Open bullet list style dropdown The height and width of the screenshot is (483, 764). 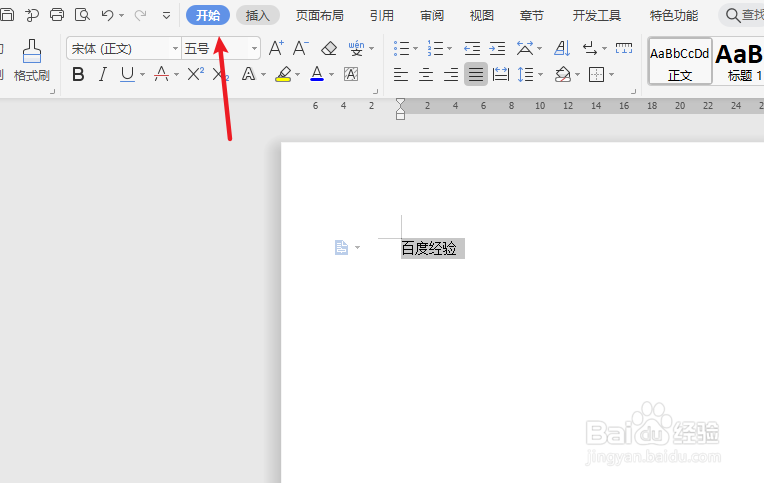point(416,49)
